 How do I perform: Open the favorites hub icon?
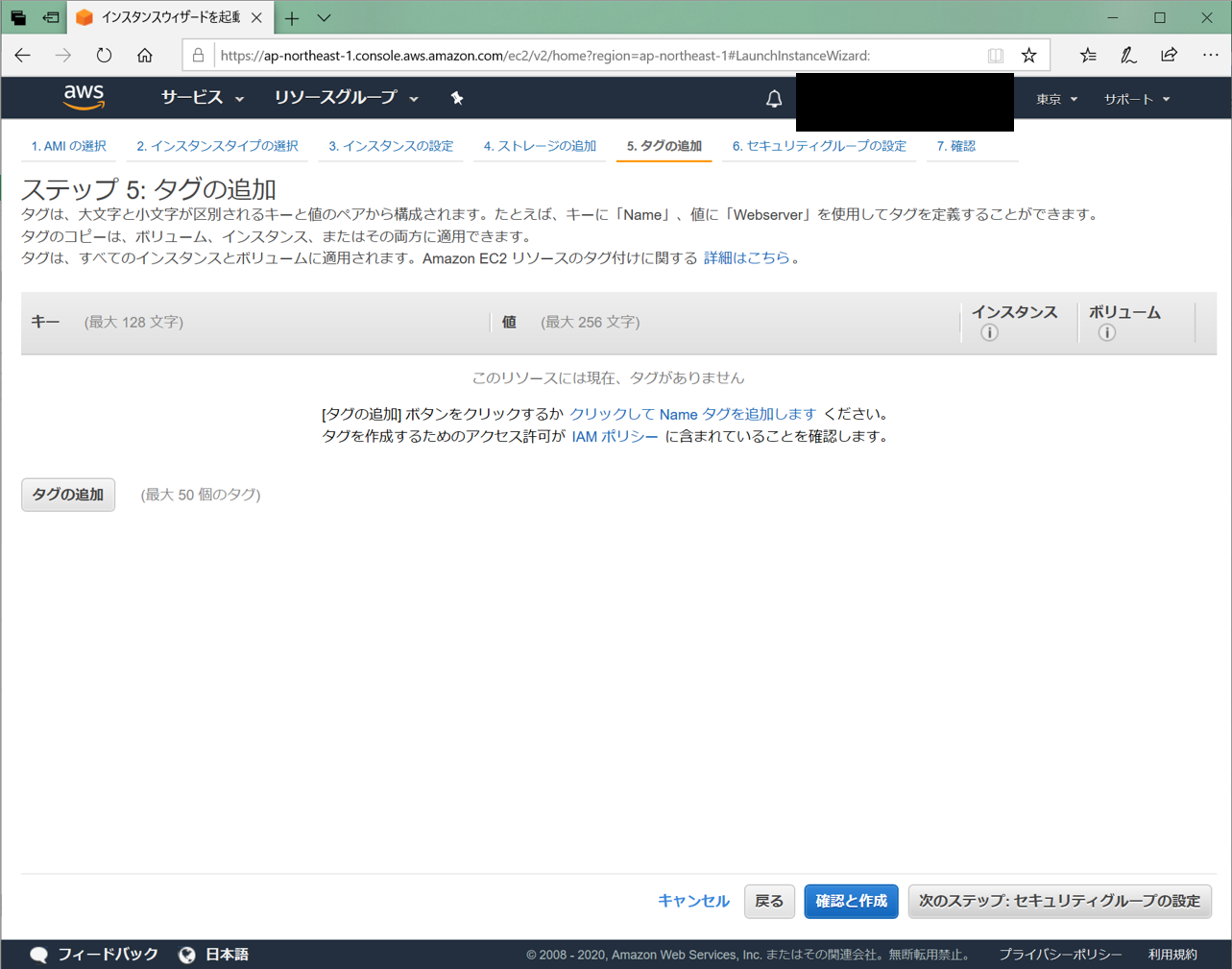[x=1088, y=56]
